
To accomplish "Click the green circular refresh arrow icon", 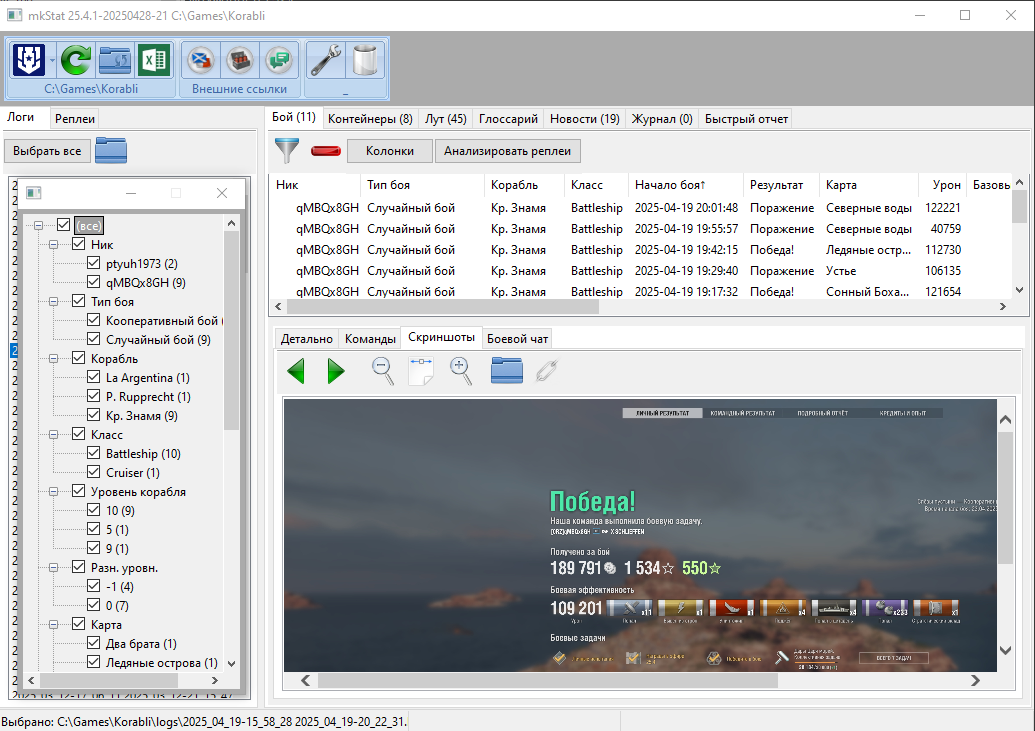I will [x=75, y=60].
